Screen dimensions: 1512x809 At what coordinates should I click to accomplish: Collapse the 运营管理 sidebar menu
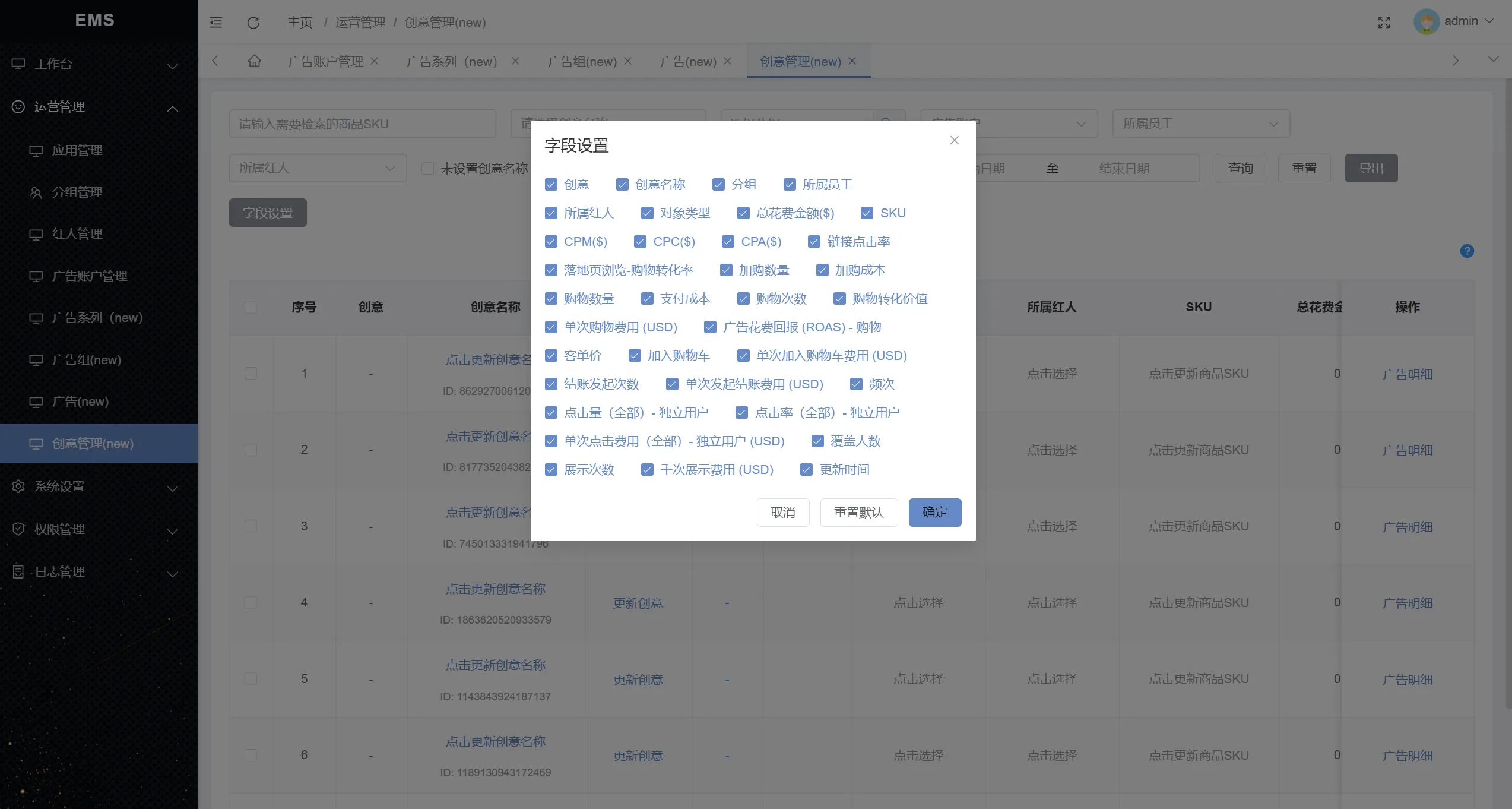[x=173, y=108]
